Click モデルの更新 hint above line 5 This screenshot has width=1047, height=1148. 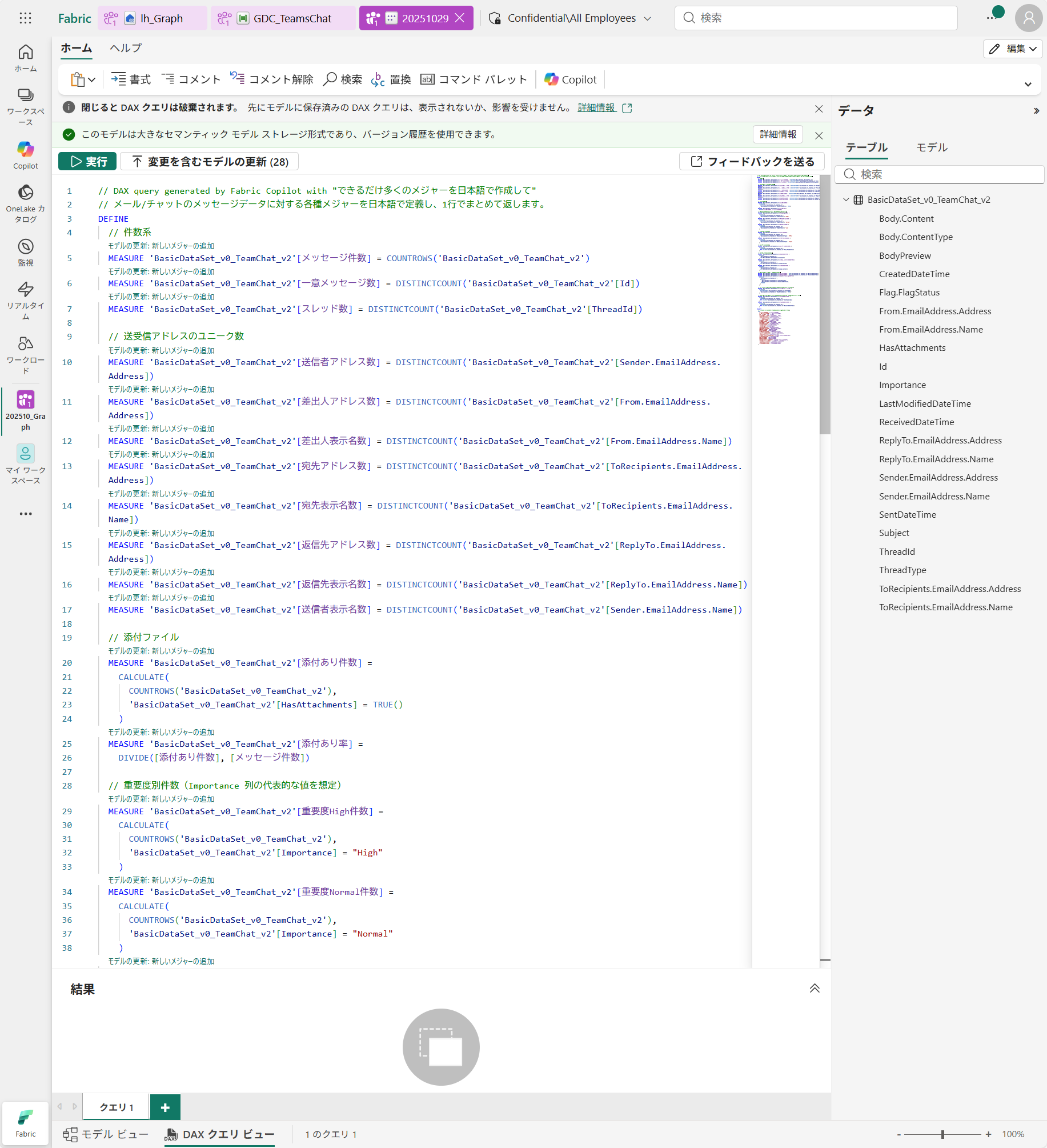pos(161,246)
